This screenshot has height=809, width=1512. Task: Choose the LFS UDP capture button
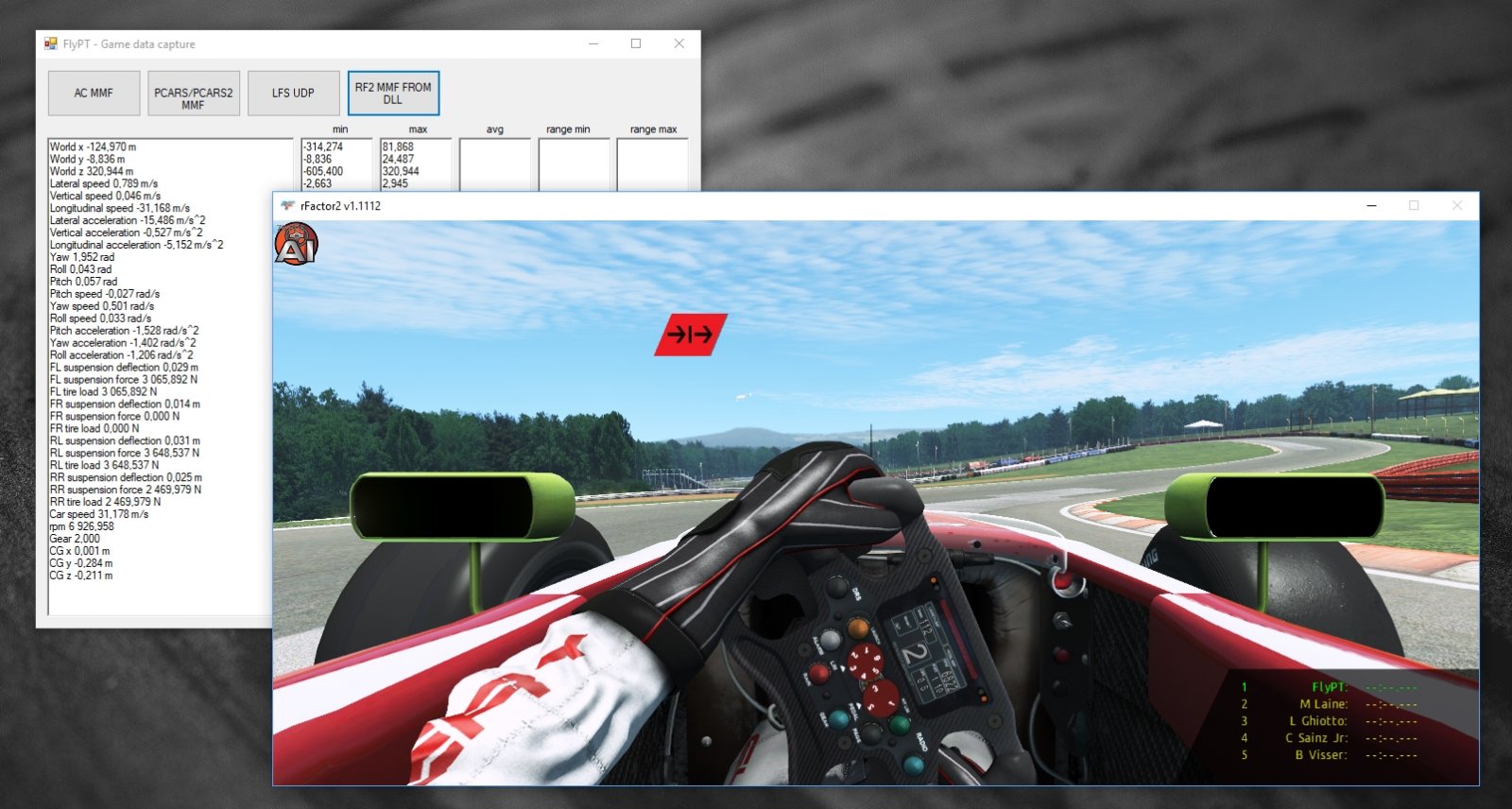(293, 93)
